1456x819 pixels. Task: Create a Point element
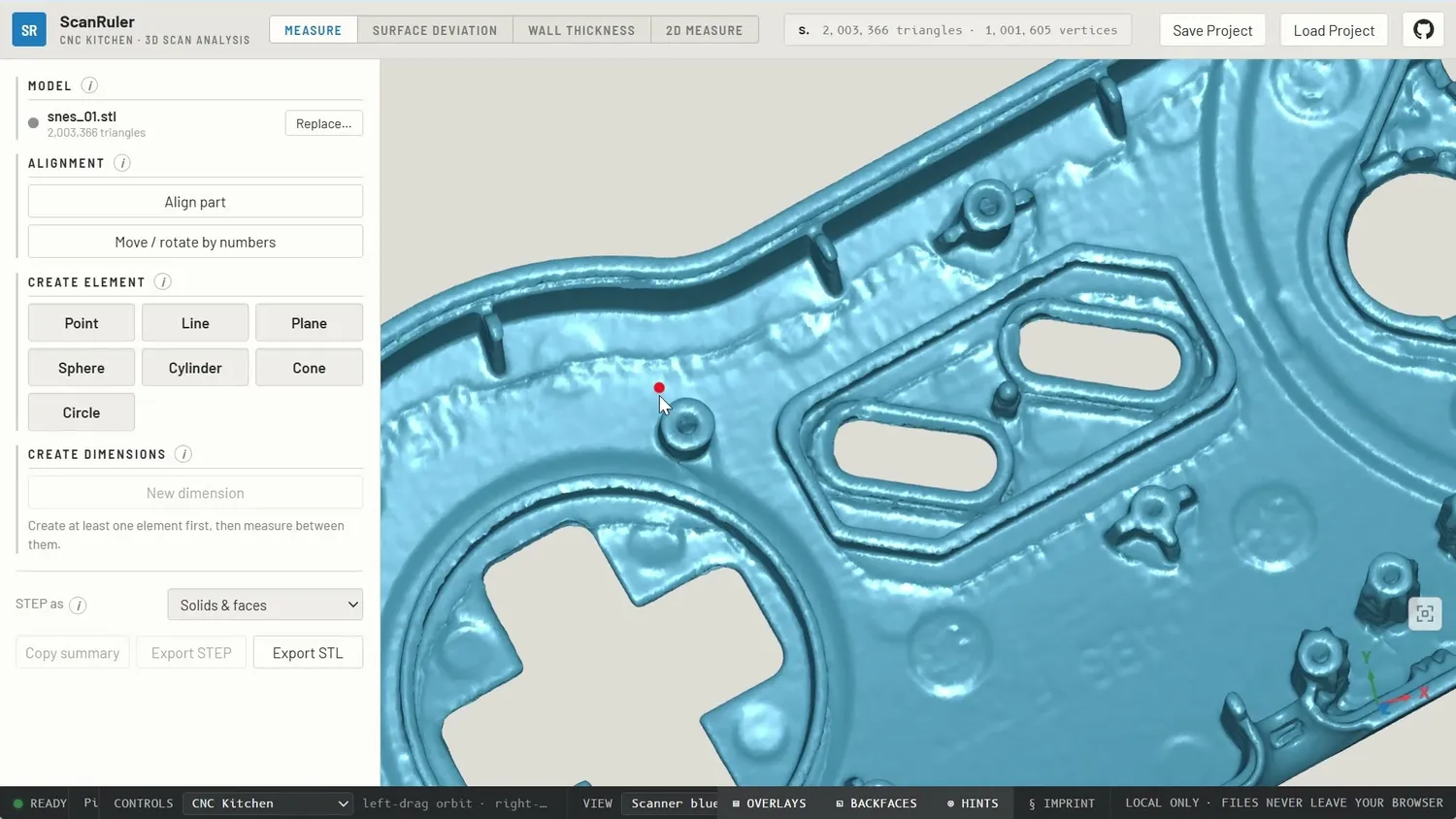click(82, 323)
